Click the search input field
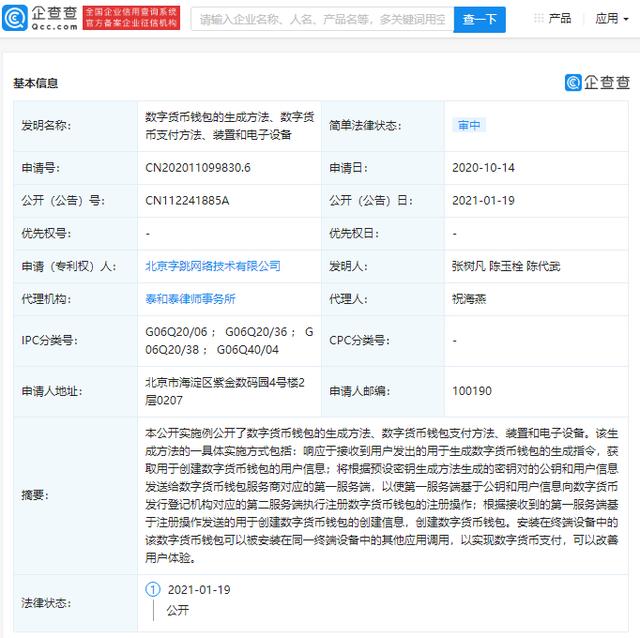This screenshot has width=640, height=638. click(322, 19)
